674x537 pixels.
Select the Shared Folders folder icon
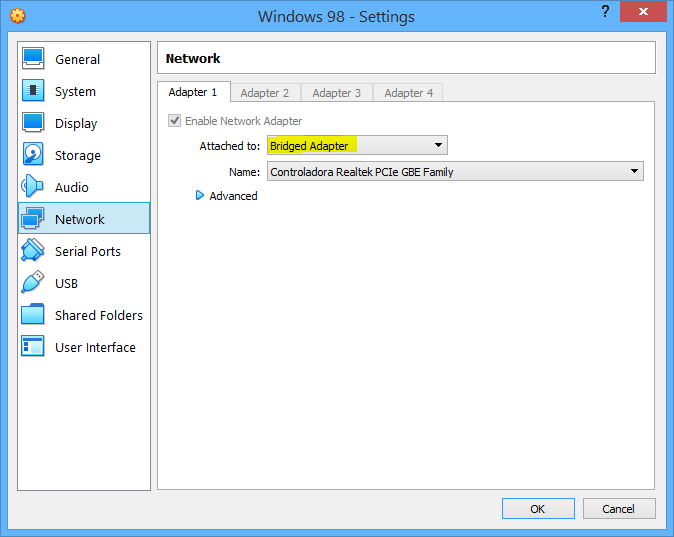point(33,314)
